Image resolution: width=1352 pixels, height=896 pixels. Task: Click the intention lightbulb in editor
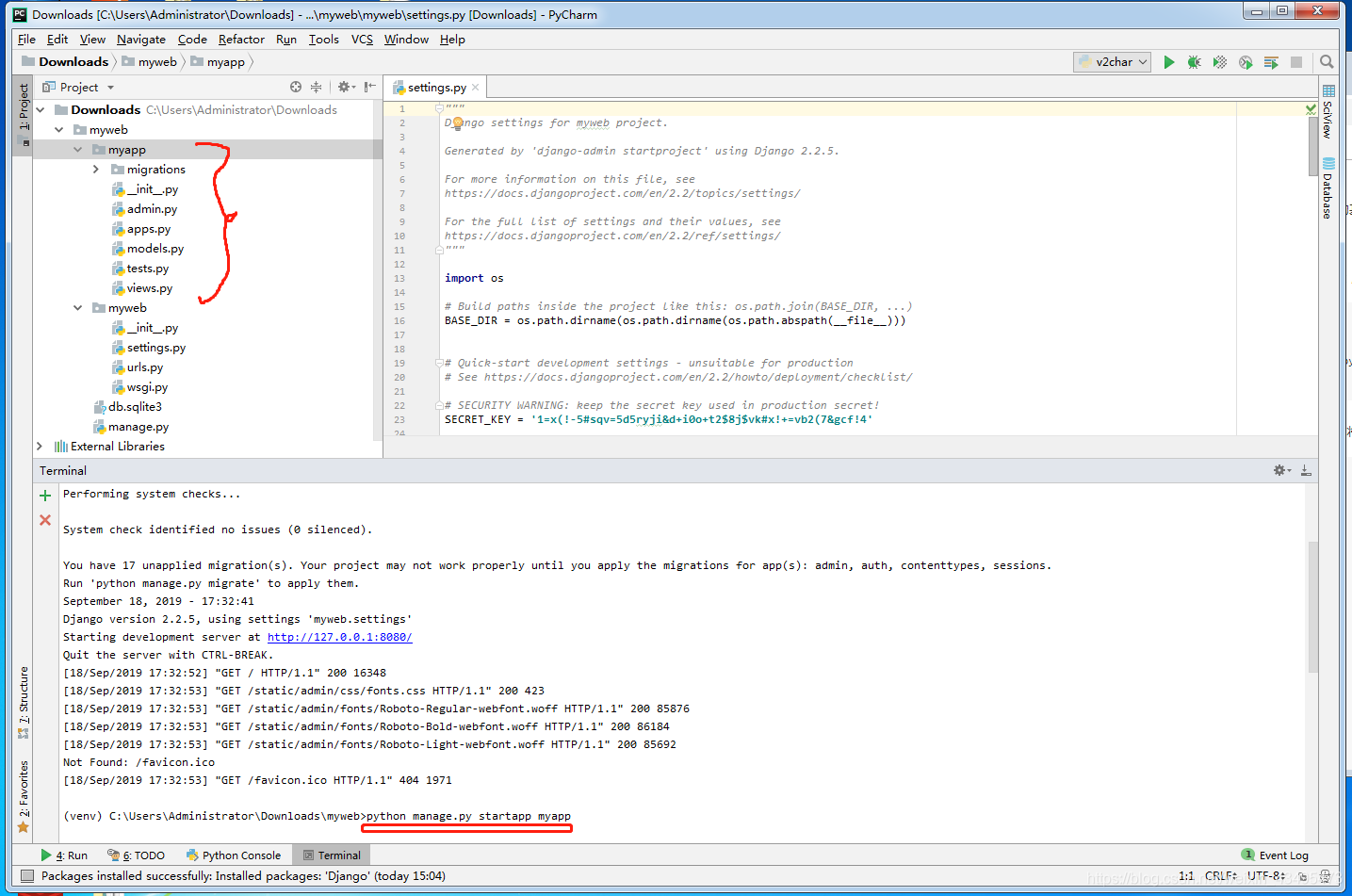[x=457, y=123]
